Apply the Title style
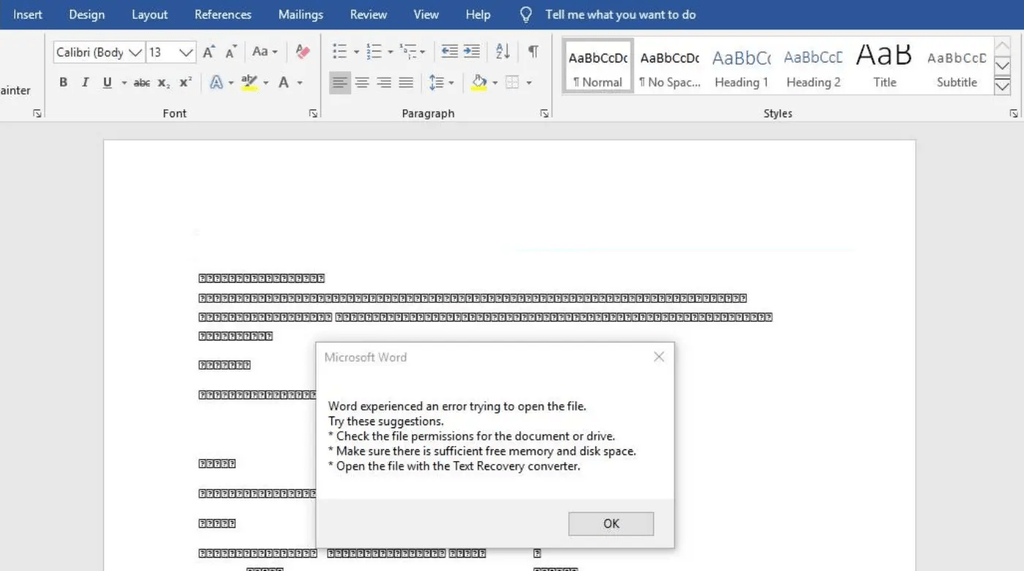 point(885,66)
